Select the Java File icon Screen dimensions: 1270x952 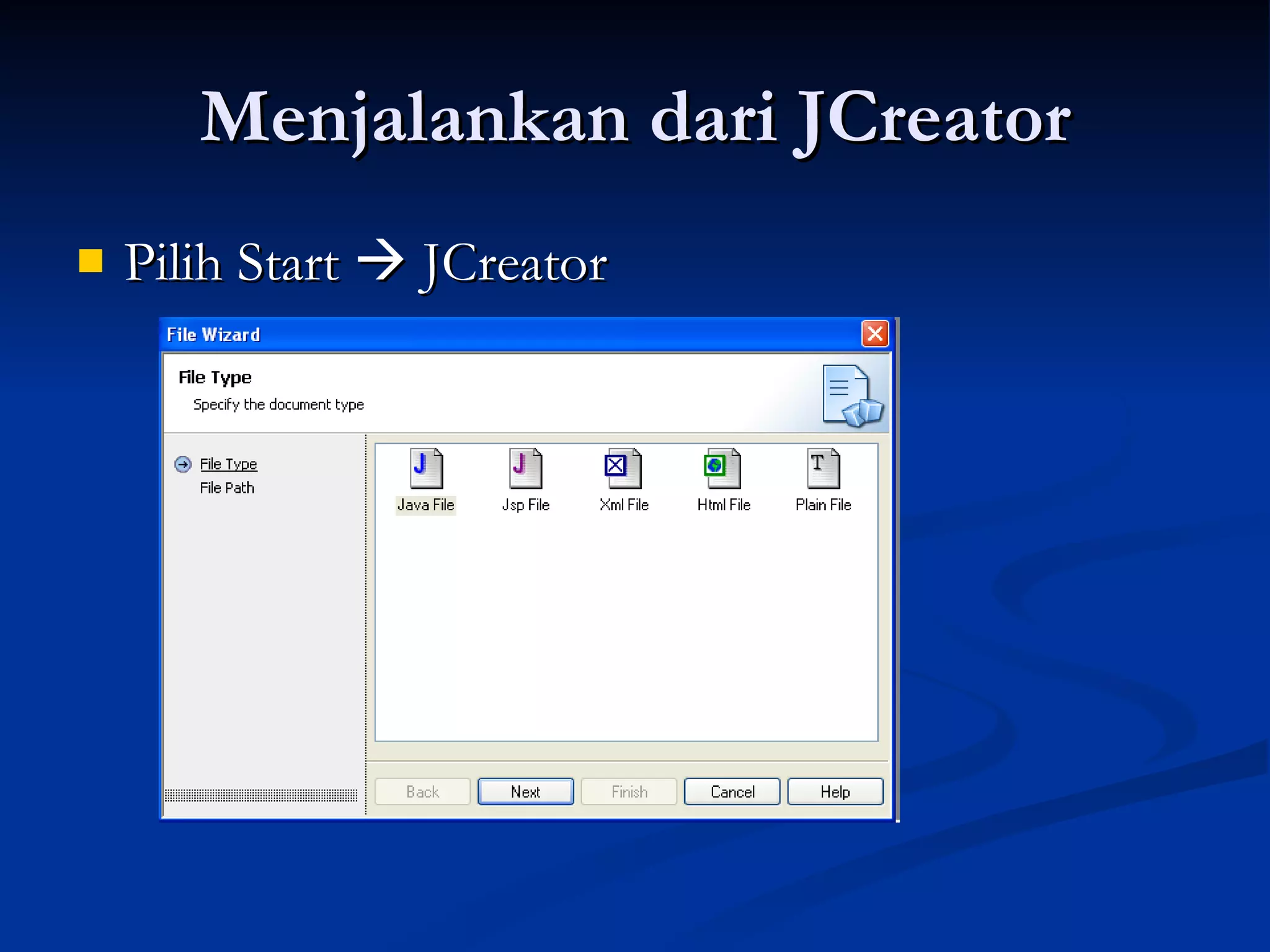426,469
